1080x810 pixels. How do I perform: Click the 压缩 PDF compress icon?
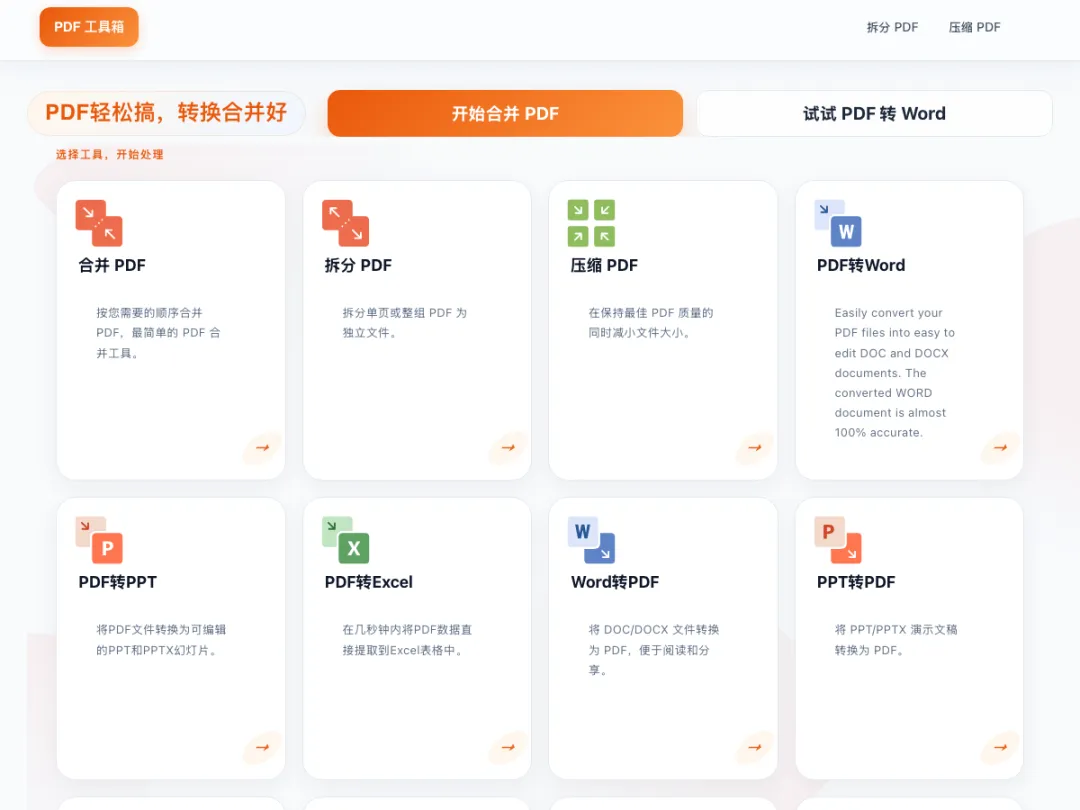pyautogui.click(x=591, y=223)
